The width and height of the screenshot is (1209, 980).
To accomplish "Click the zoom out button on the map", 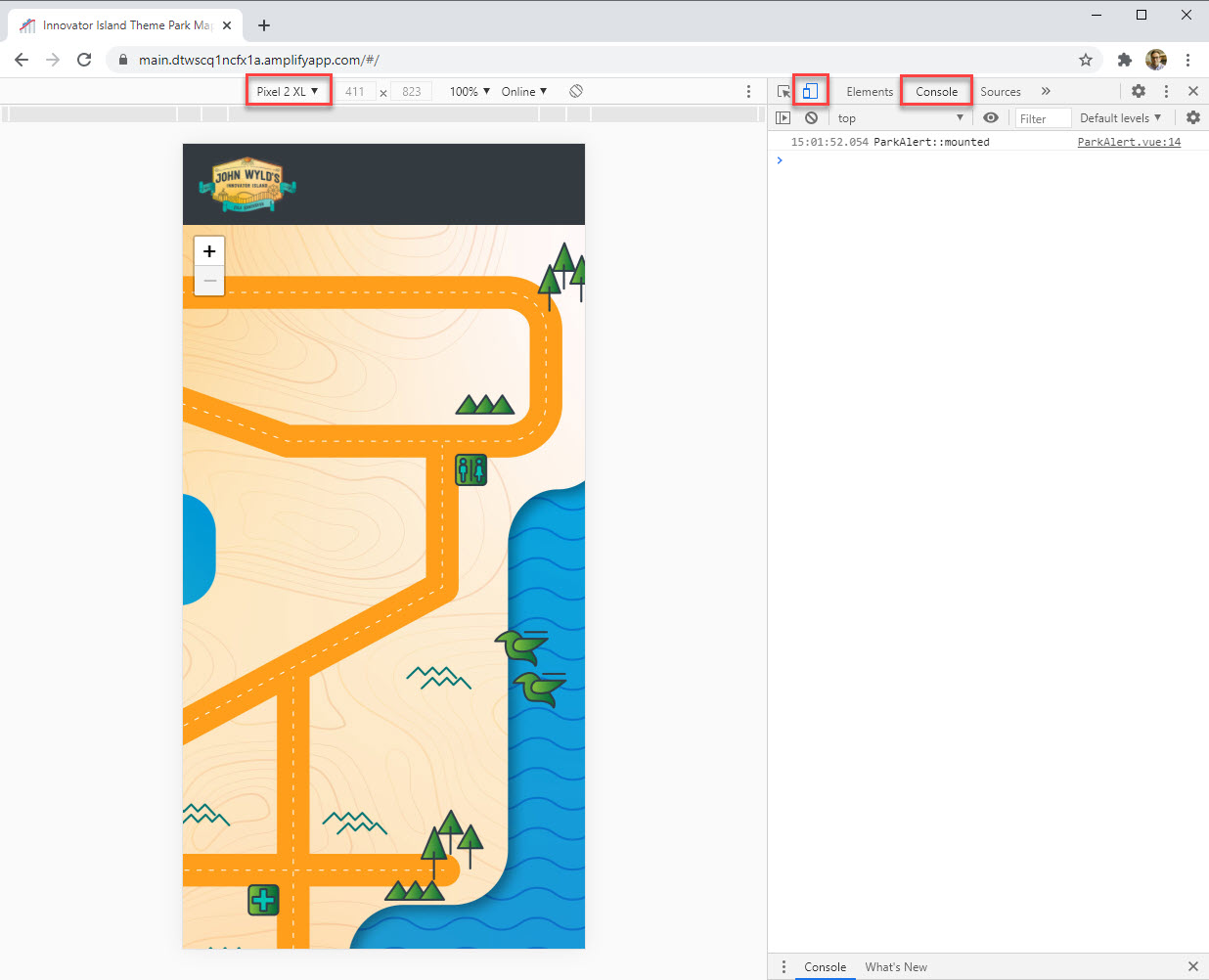I will (209, 281).
